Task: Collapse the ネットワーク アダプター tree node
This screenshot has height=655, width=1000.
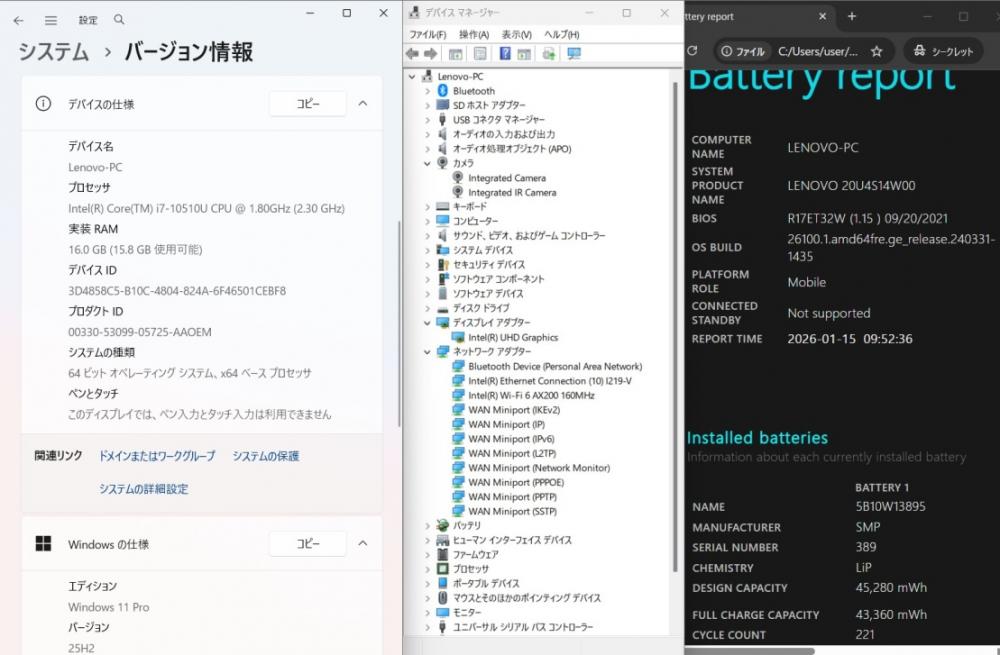Action: click(428, 352)
